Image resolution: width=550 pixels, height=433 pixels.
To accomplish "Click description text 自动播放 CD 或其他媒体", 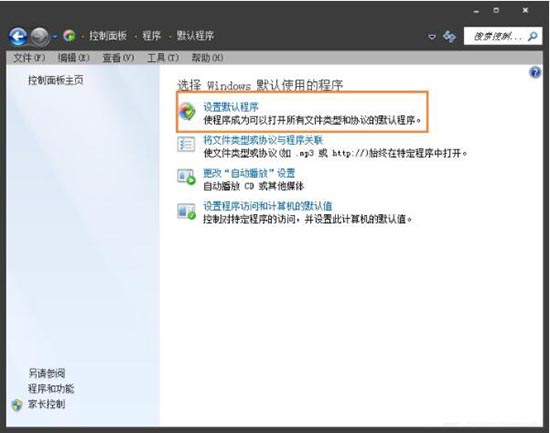I will click(254, 186).
